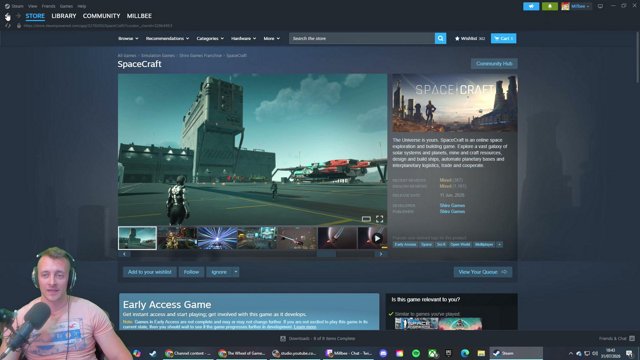Click the Early Access tag
The width and height of the screenshot is (640, 360).
[405, 244]
